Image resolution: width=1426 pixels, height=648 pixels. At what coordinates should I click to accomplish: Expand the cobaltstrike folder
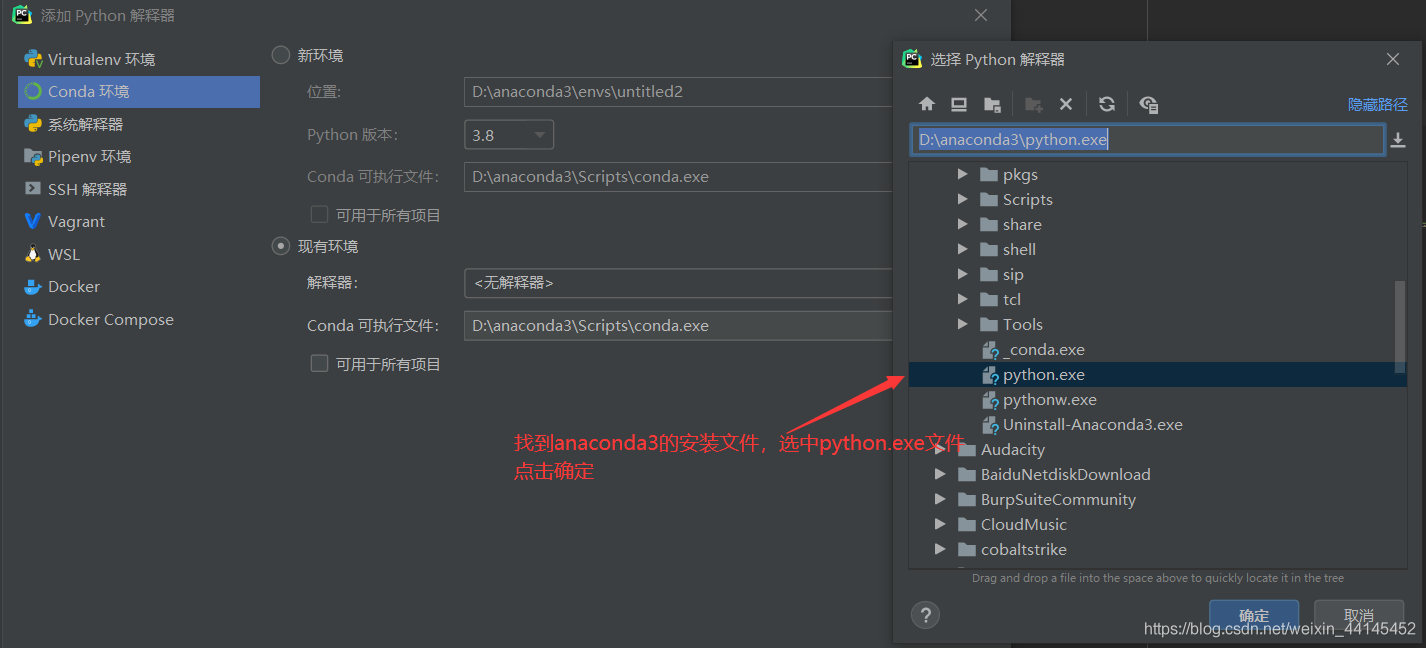pyautogui.click(x=940, y=549)
